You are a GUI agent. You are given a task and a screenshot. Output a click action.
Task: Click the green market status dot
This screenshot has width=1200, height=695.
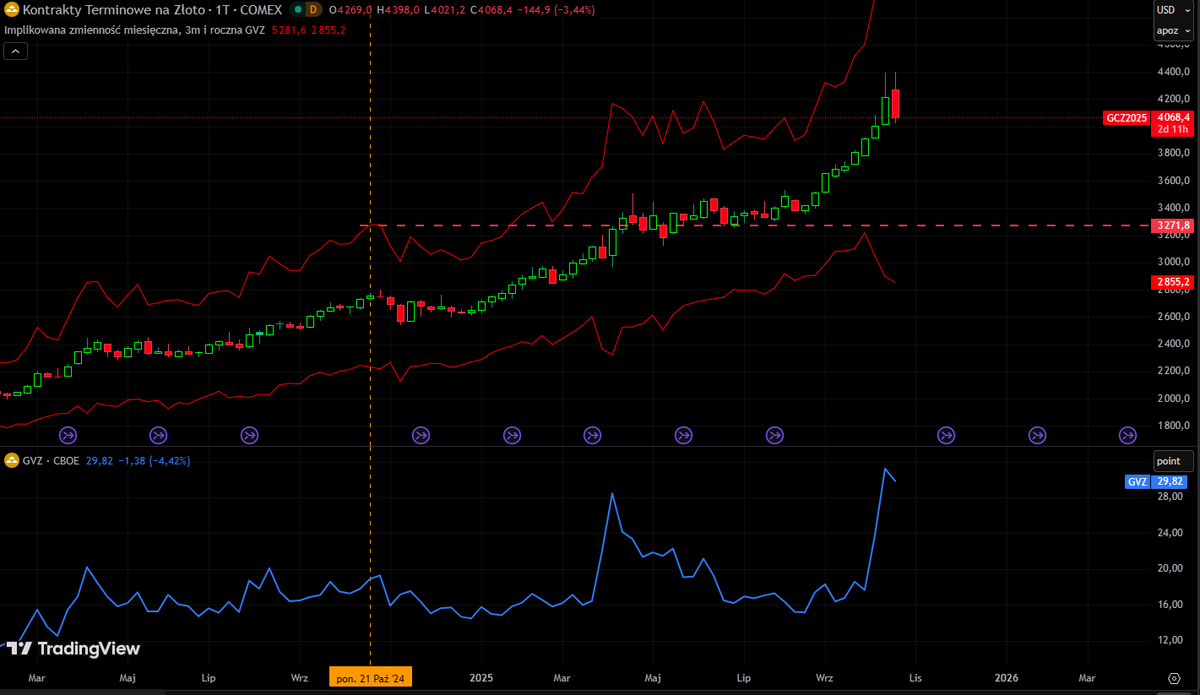pyautogui.click(x=297, y=9)
